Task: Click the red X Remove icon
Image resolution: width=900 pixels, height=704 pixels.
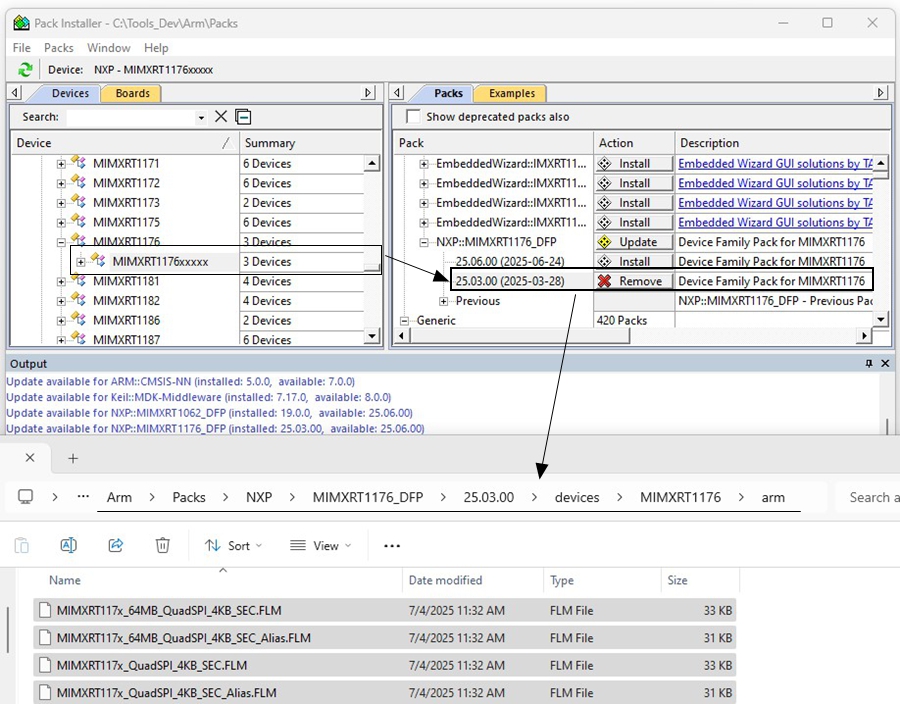Action: pos(604,281)
